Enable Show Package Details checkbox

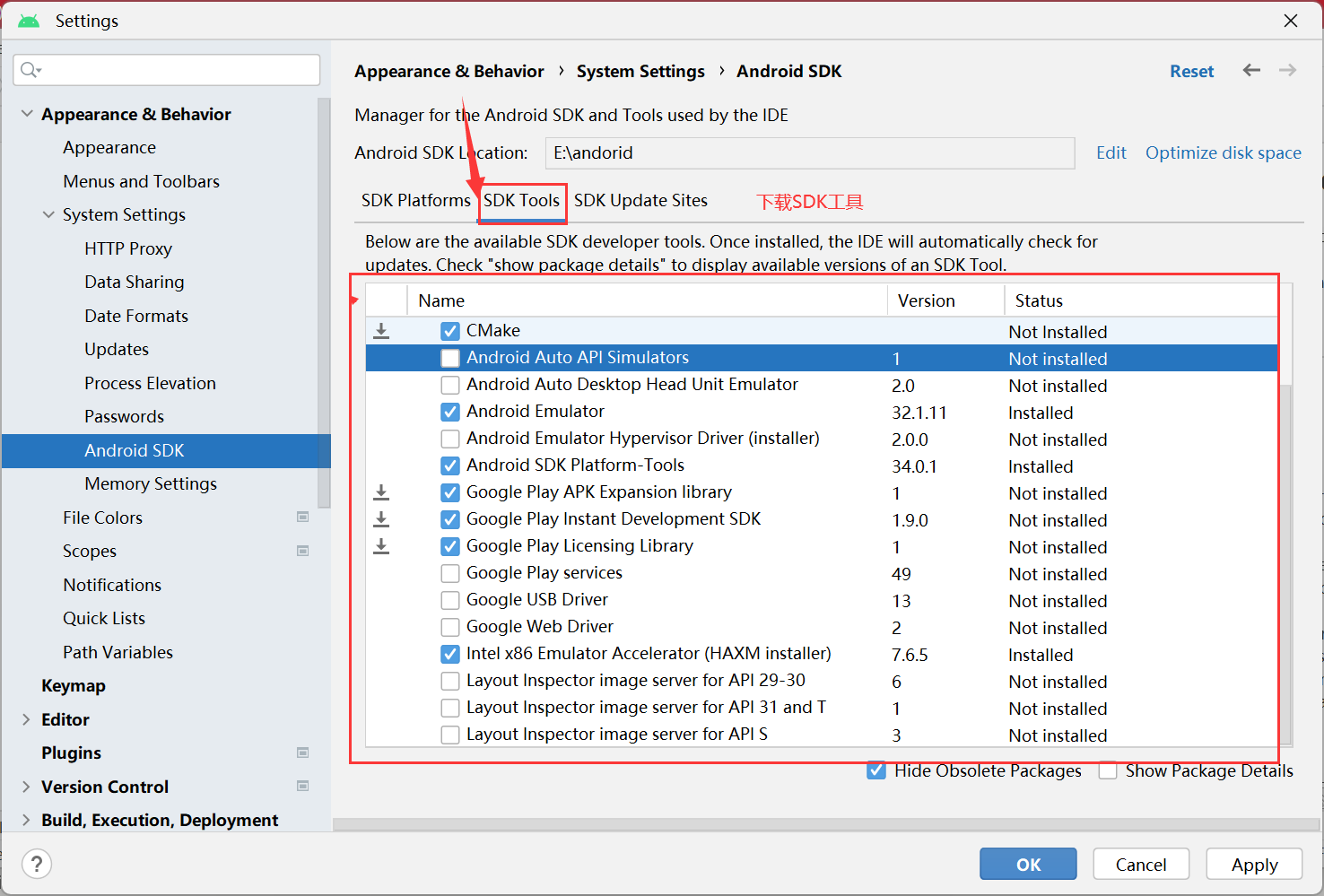[1108, 770]
